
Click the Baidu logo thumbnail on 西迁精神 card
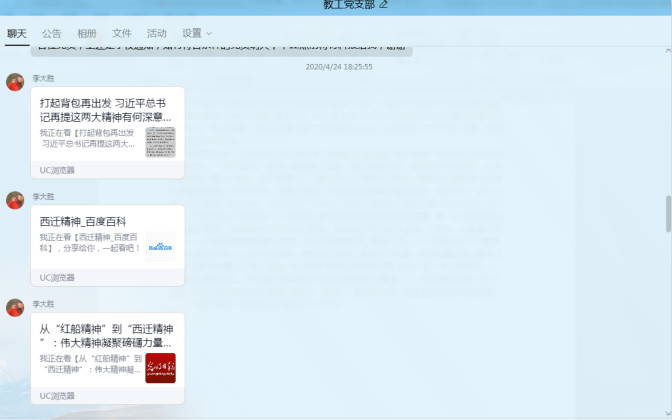[160, 246]
